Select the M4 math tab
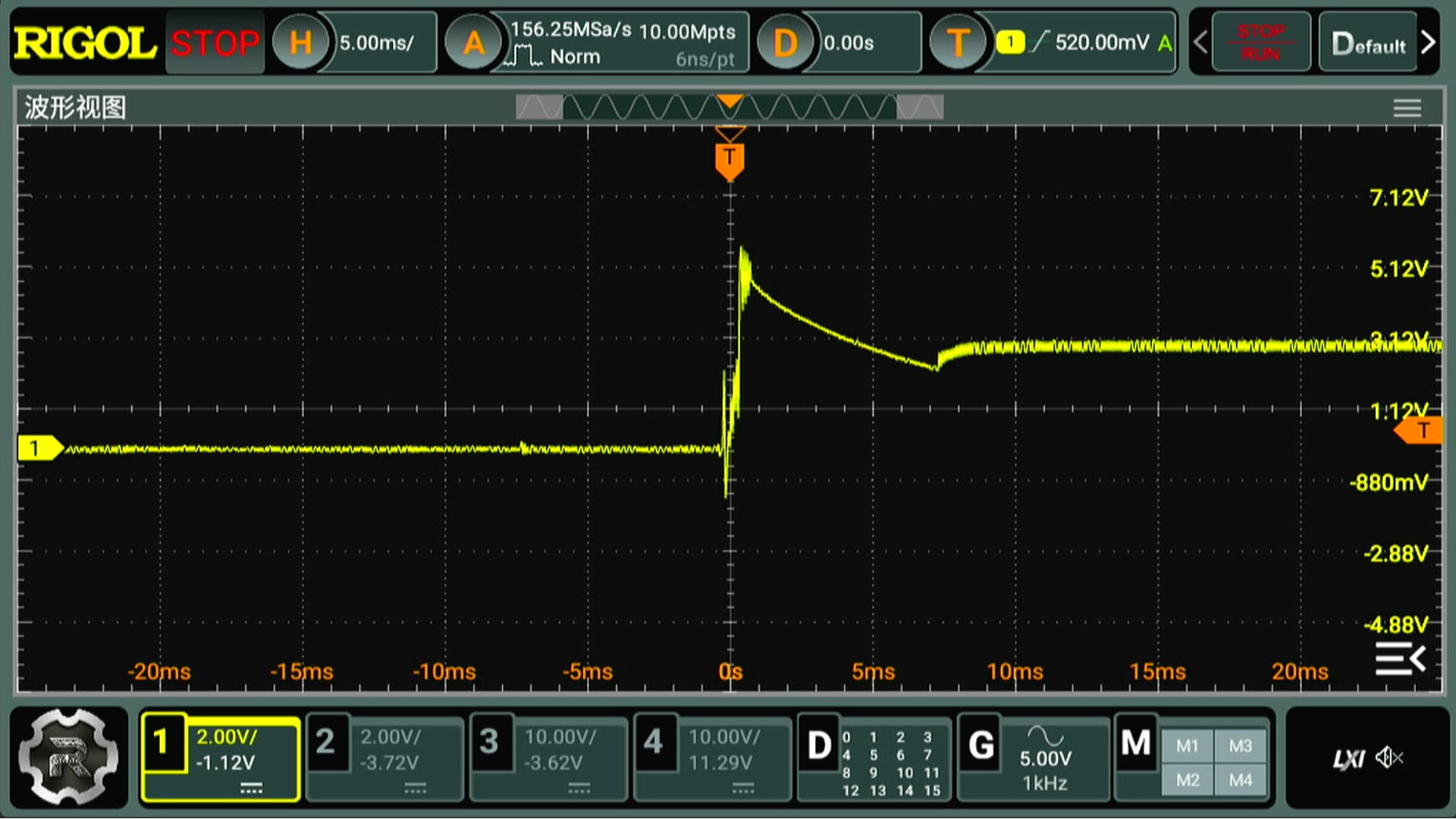This screenshot has width=1456, height=819. 1241,780
